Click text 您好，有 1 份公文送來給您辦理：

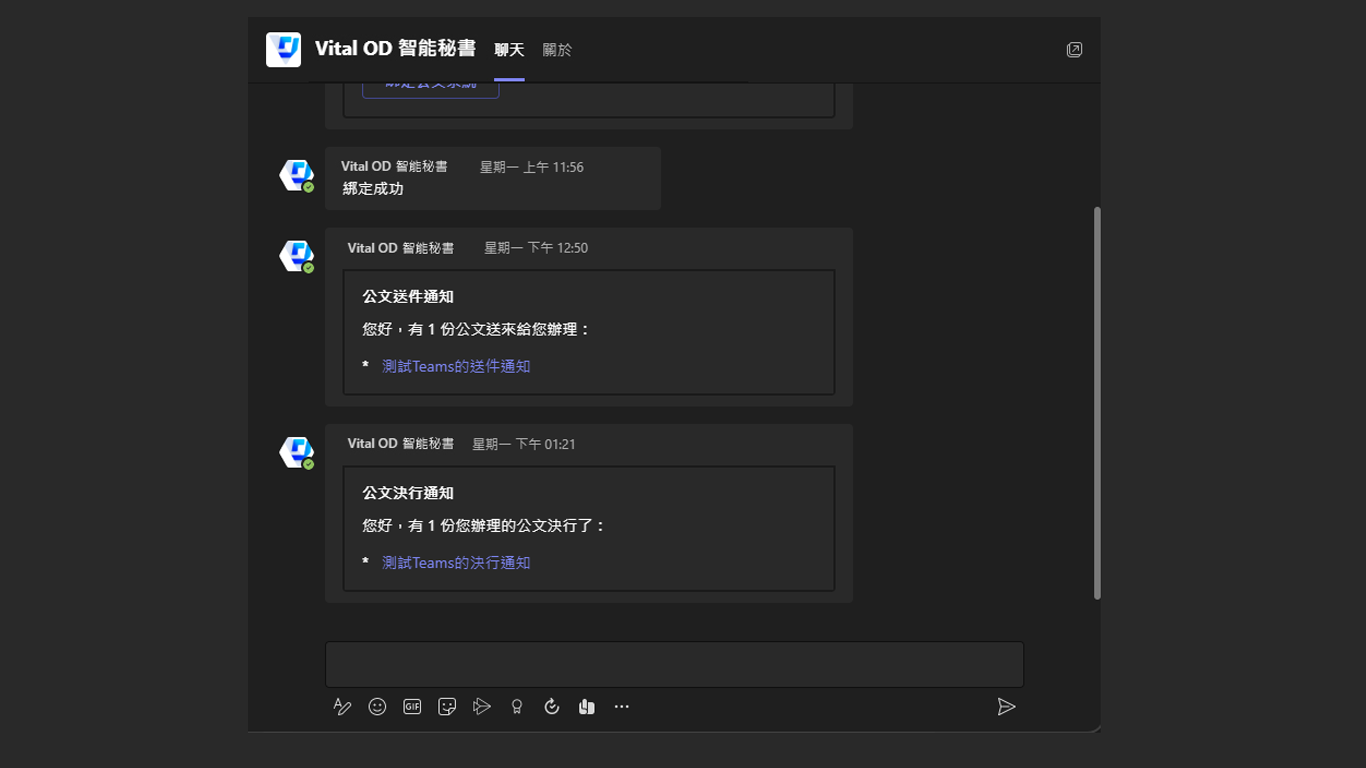(x=477, y=329)
